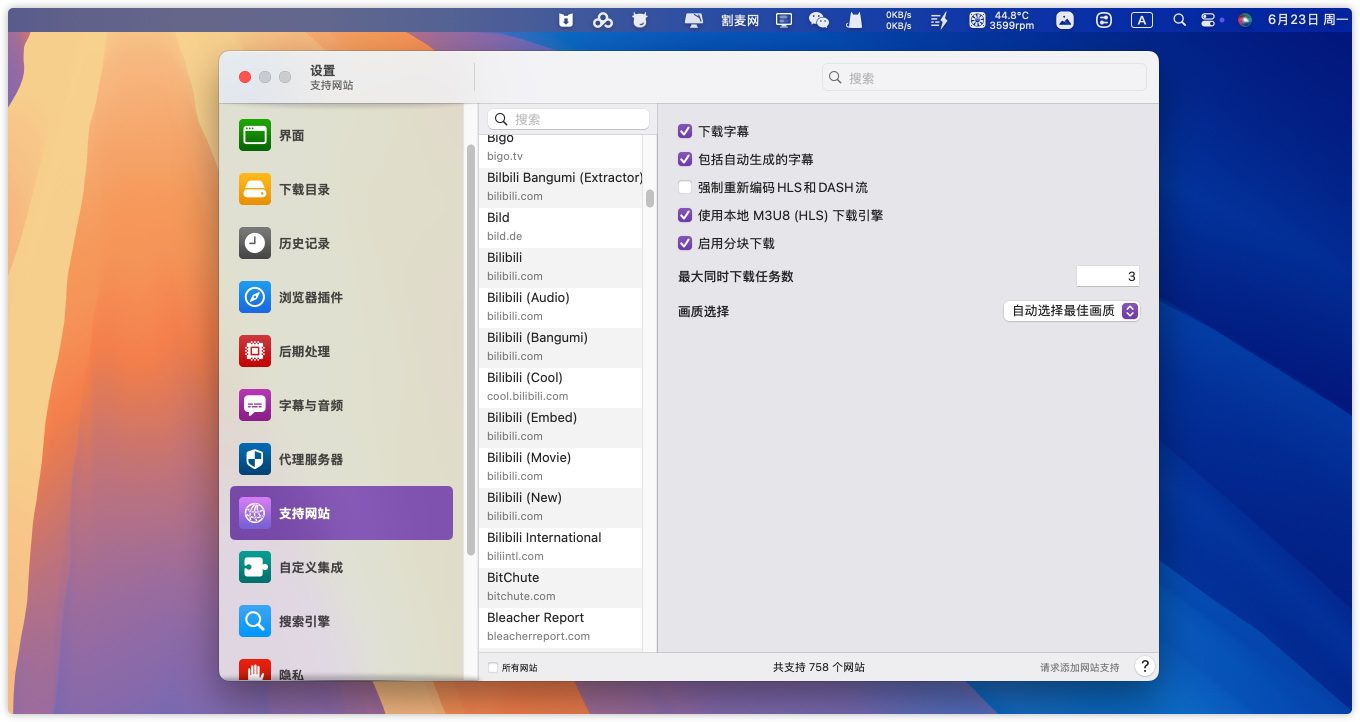The width and height of the screenshot is (1360, 722).
Task: Open the 字幕与音频 subtitle icon
Action: coord(255,405)
